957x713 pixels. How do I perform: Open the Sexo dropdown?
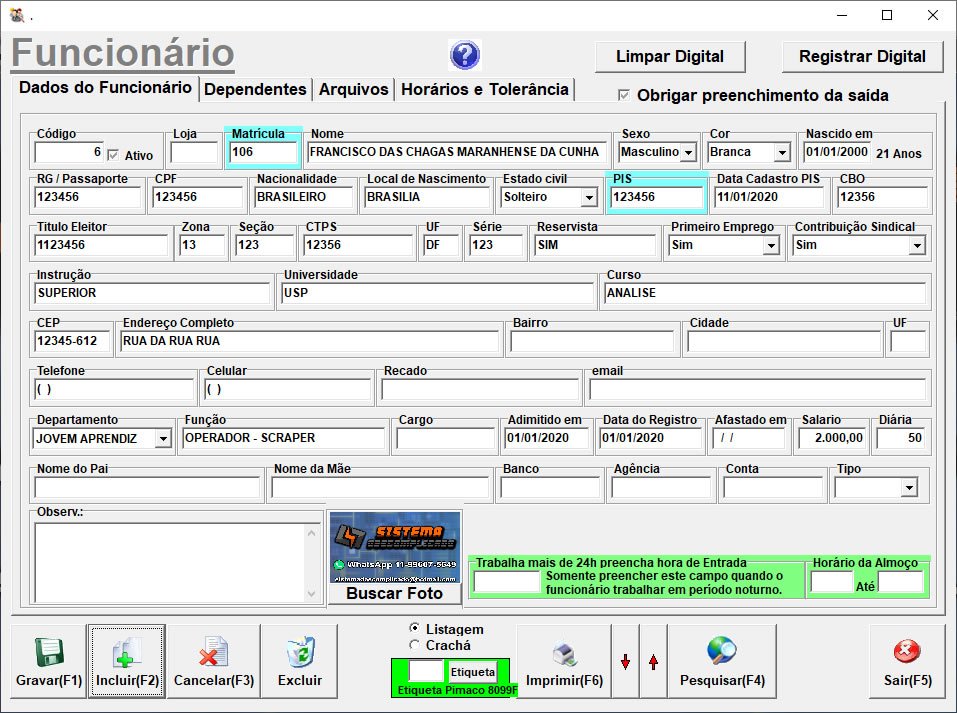(688, 152)
